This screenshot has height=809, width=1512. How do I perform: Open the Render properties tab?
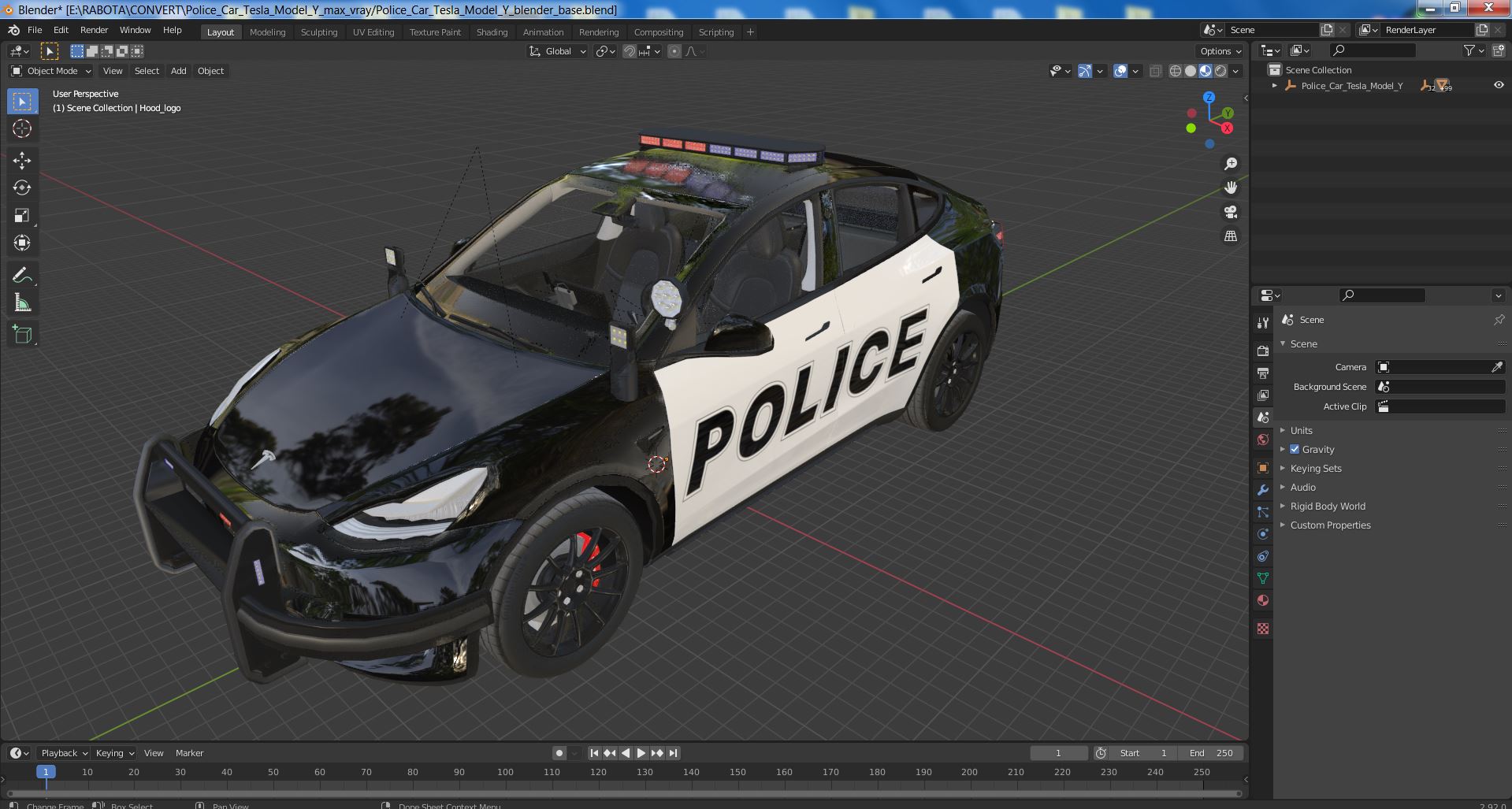1263,351
